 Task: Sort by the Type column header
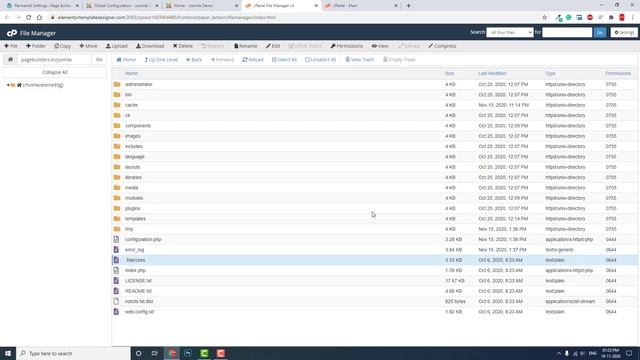pyautogui.click(x=550, y=73)
